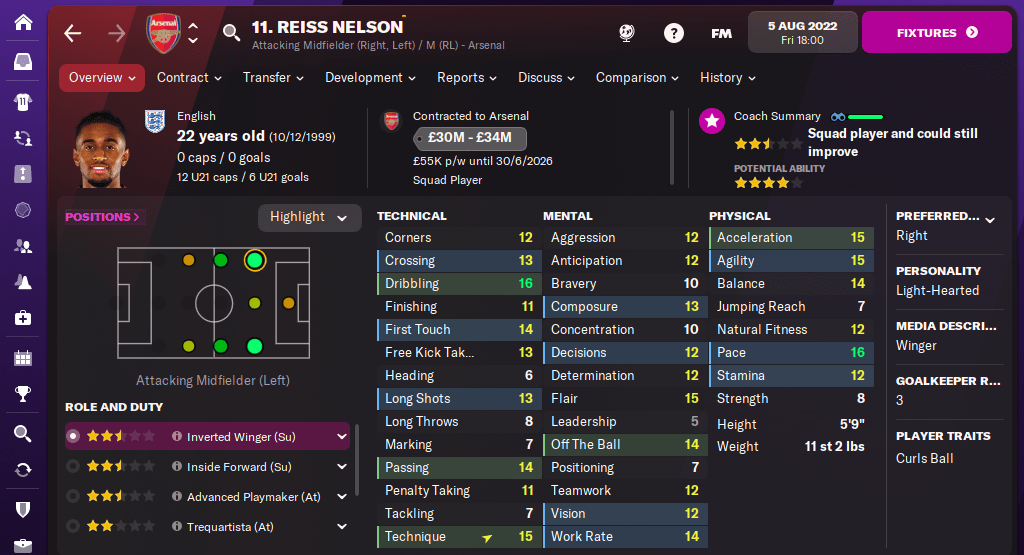
Task: Open the FM menu
Action: click(x=721, y=33)
